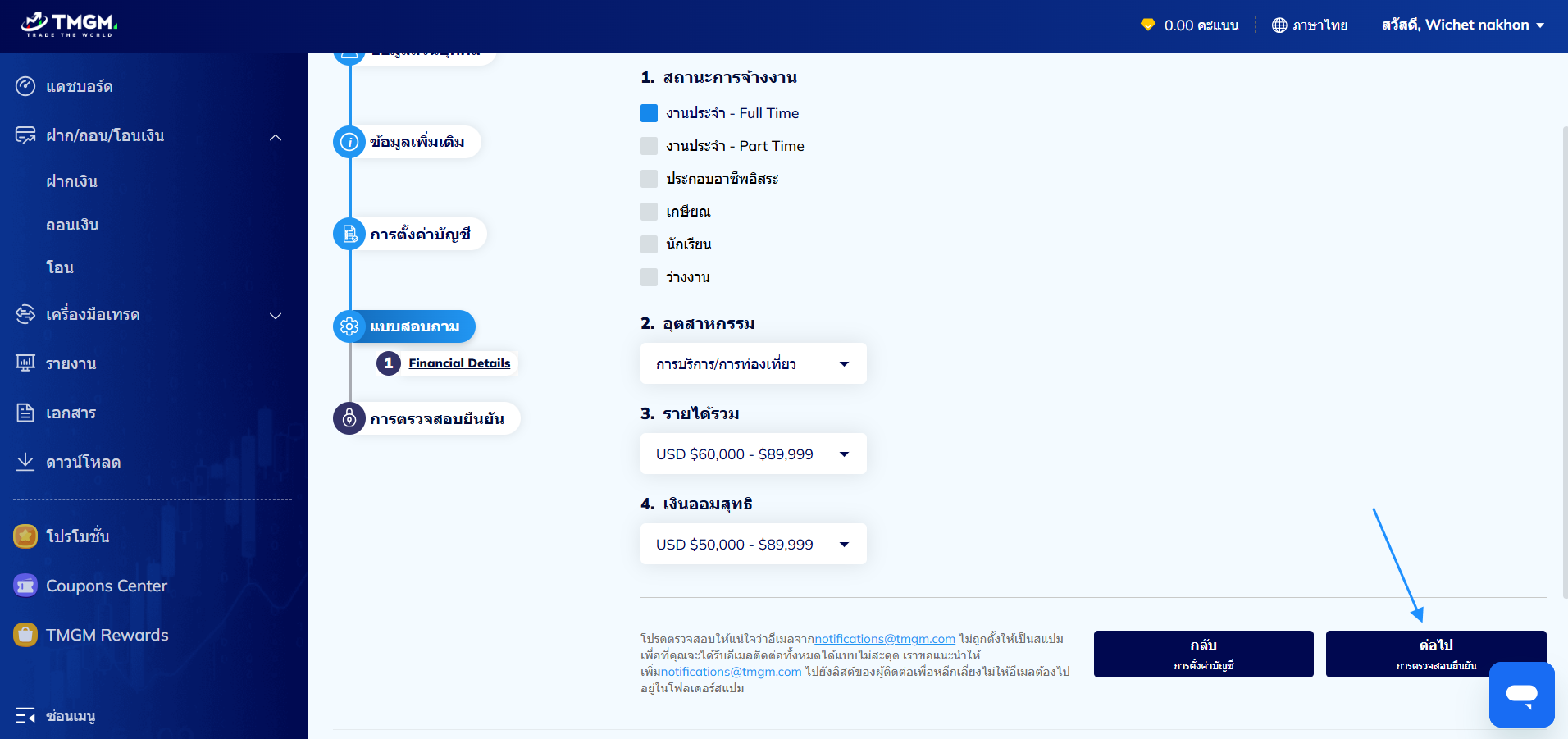Open โปรโมชั่น in sidebar
The image size is (1568, 739).
click(78, 536)
